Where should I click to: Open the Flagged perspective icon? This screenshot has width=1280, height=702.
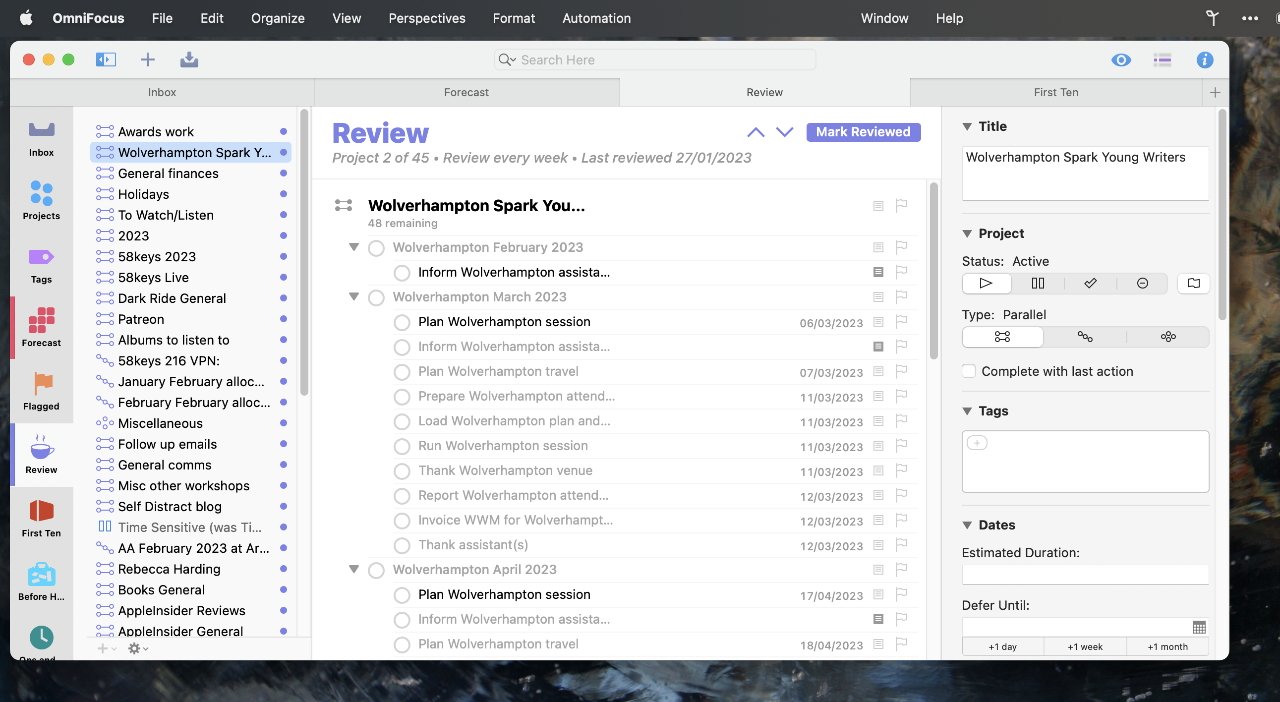(41, 390)
